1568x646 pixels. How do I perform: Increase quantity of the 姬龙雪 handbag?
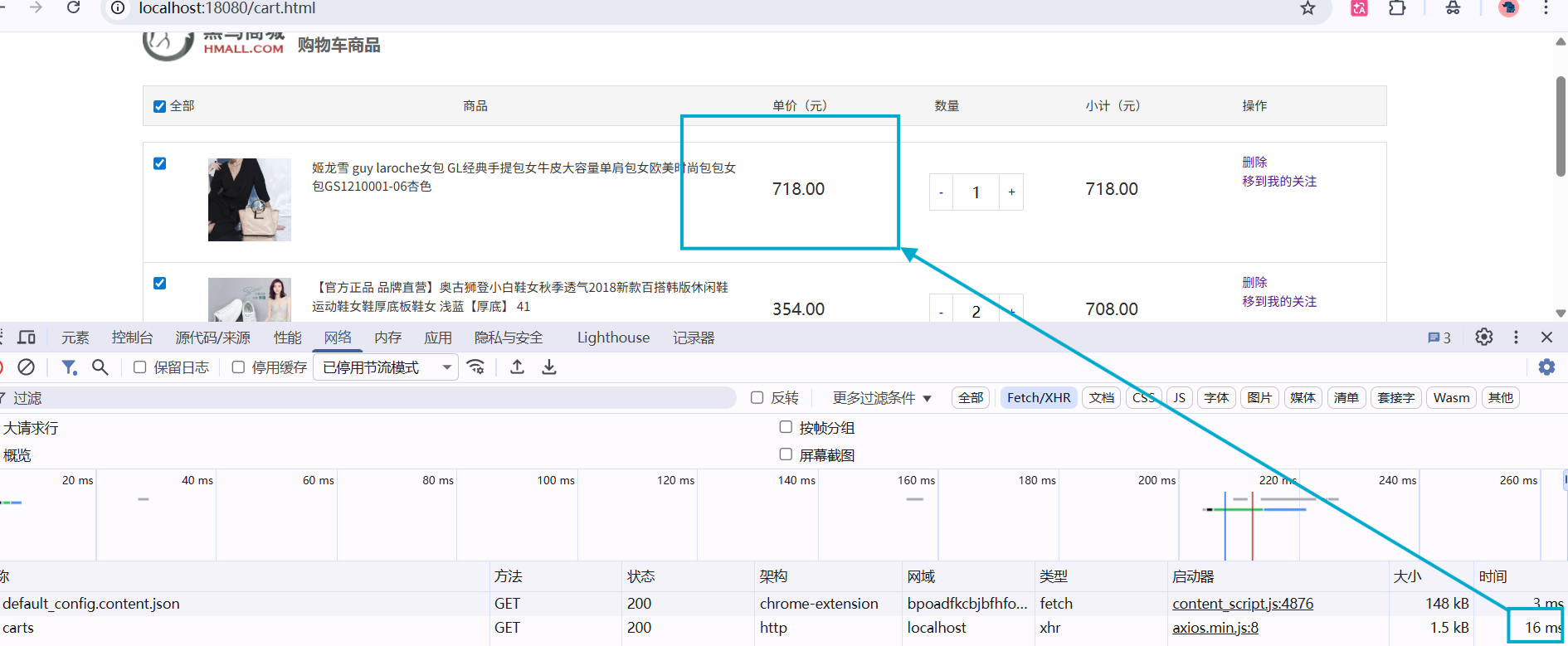click(1011, 192)
